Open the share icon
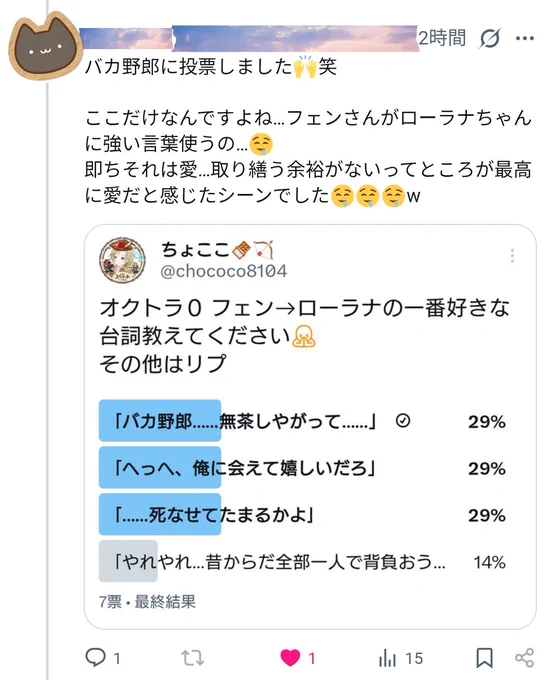The image size is (558, 680). pyautogui.click(x=524, y=658)
